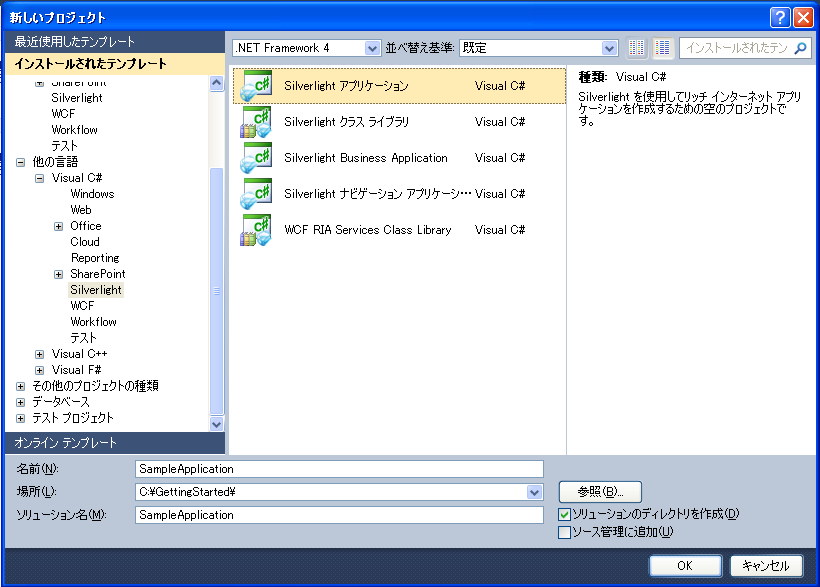Click the Silverlight ナビゲーション アプリケーション icon

pos(256,194)
